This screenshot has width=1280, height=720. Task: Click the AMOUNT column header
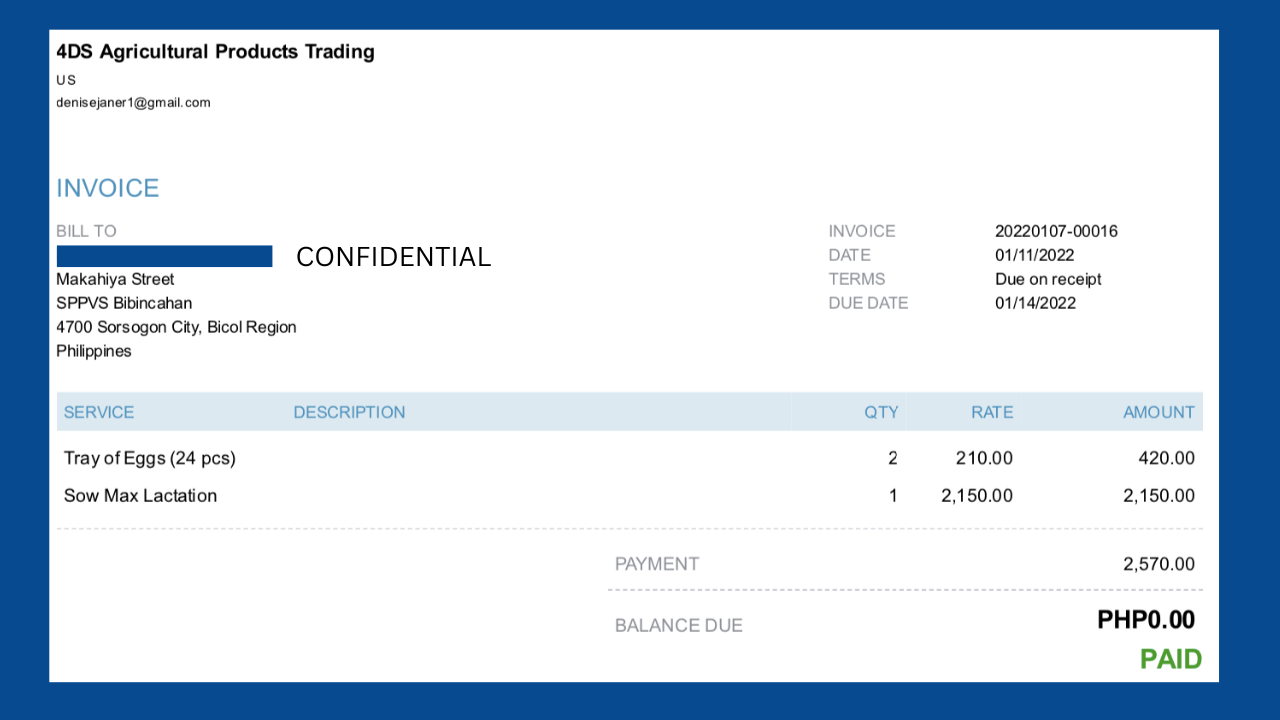click(x=1158, y=412)
